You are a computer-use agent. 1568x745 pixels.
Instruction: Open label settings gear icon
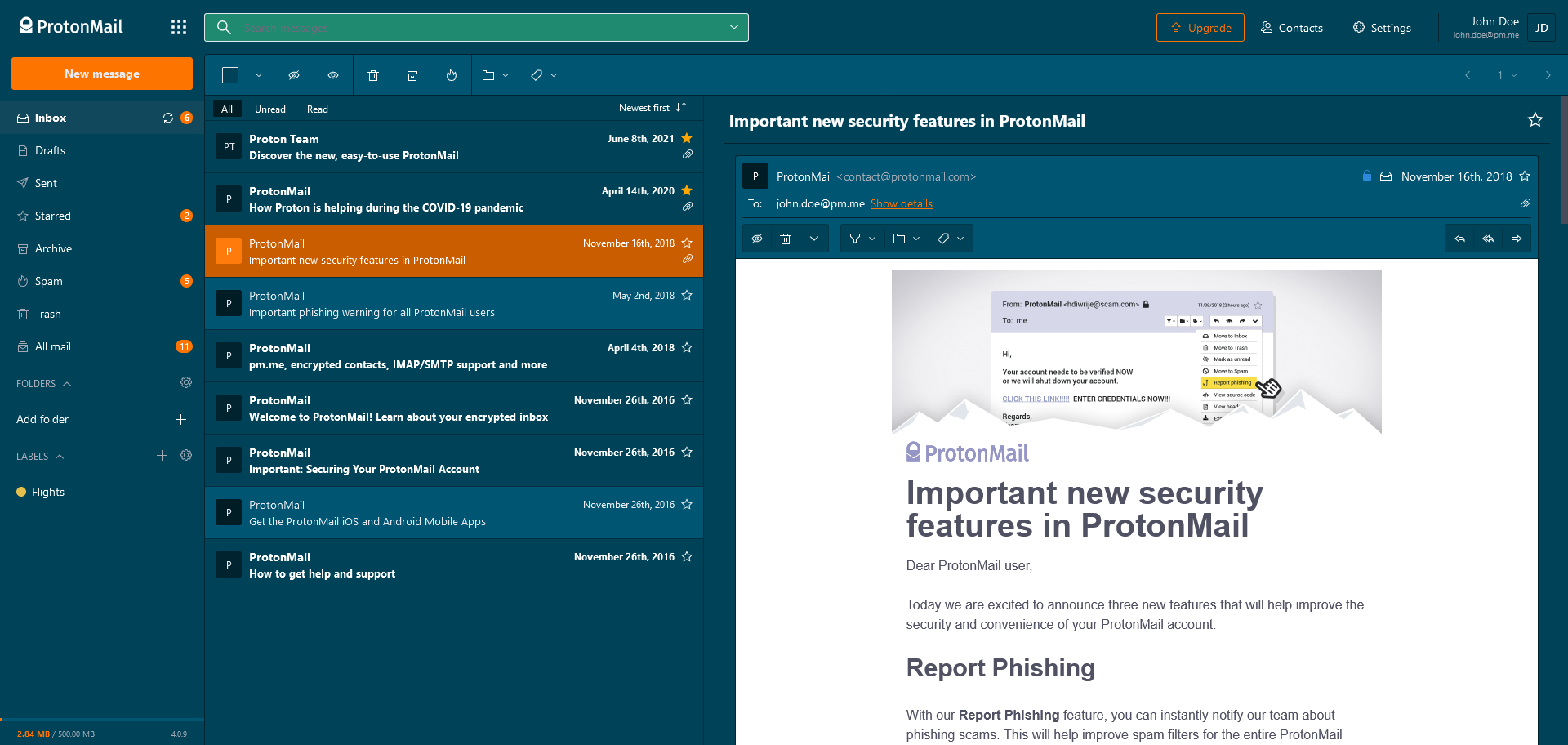[186, 455]
